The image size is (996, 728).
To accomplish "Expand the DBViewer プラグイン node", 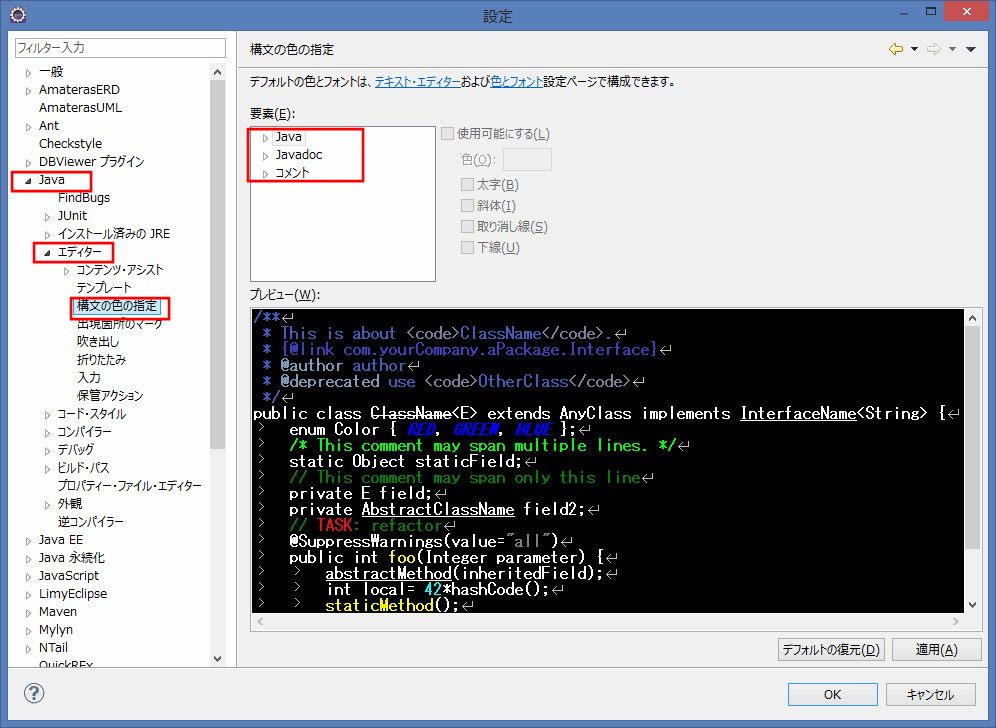I will tap(28, 163).
